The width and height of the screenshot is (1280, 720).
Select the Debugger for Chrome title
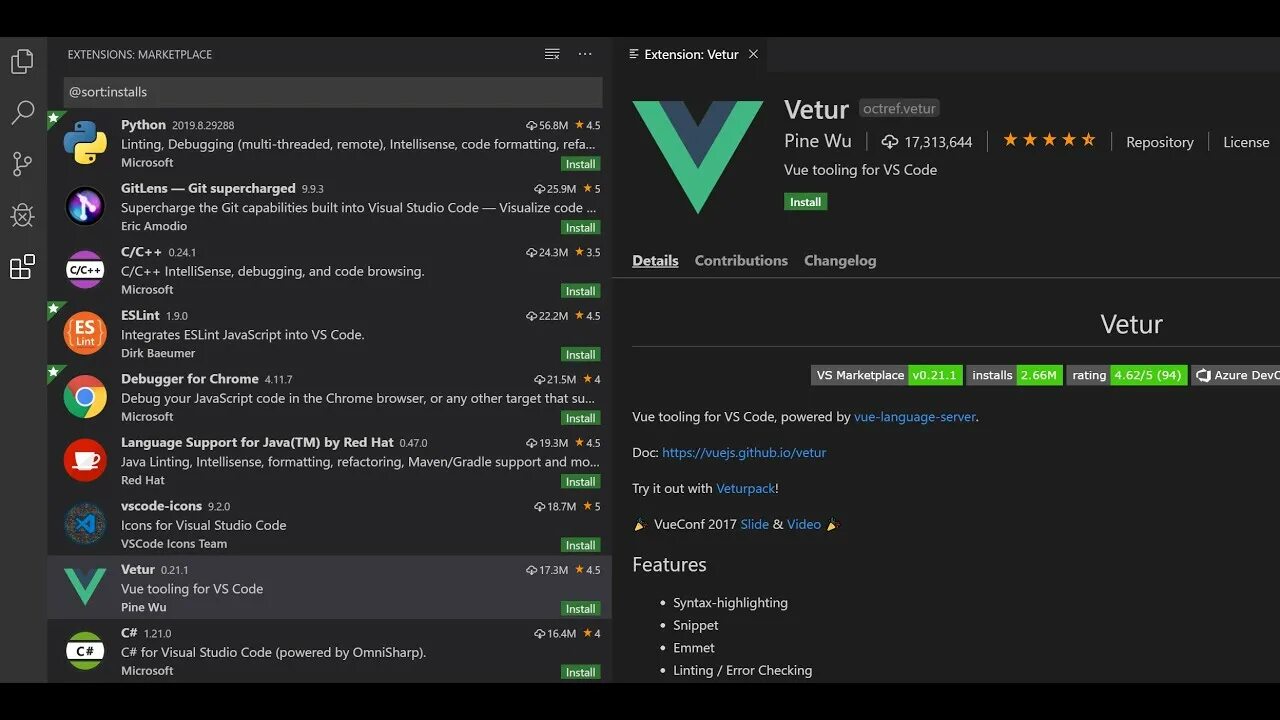(190, 379)
